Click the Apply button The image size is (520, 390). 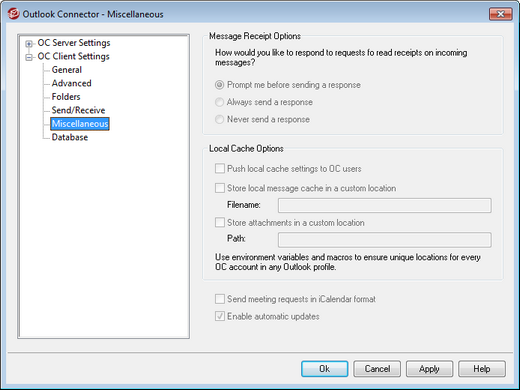click(x=429, y=369)
